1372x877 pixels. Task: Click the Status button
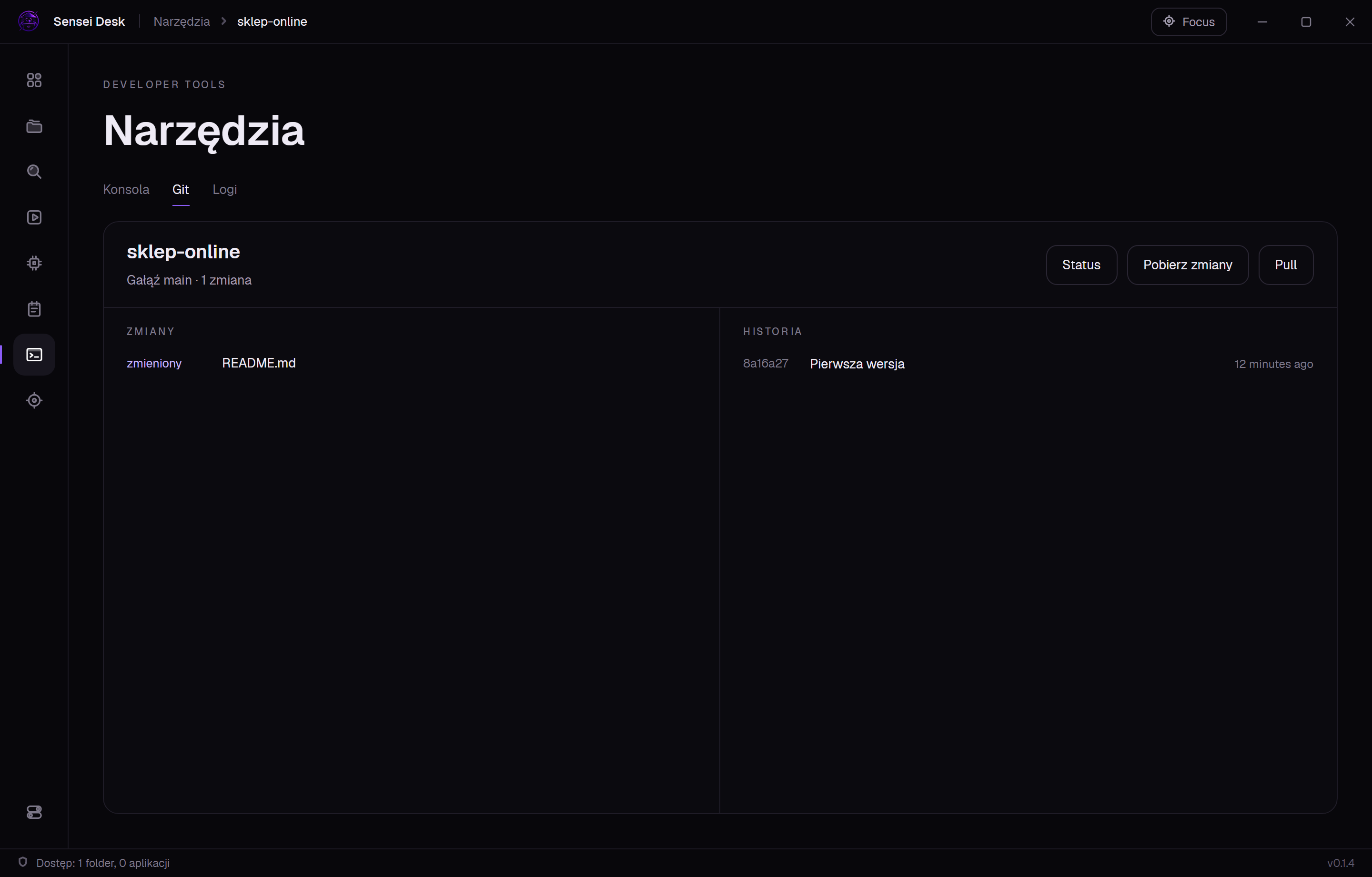click(1081, 265)
